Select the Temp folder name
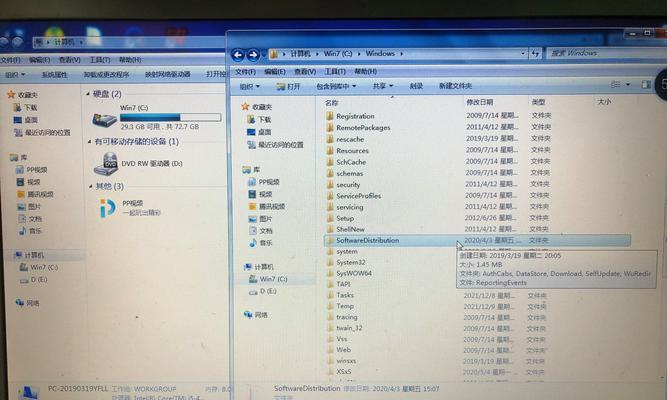The width and height of the screenshot is (667, 400). click(x=345, y=306)
